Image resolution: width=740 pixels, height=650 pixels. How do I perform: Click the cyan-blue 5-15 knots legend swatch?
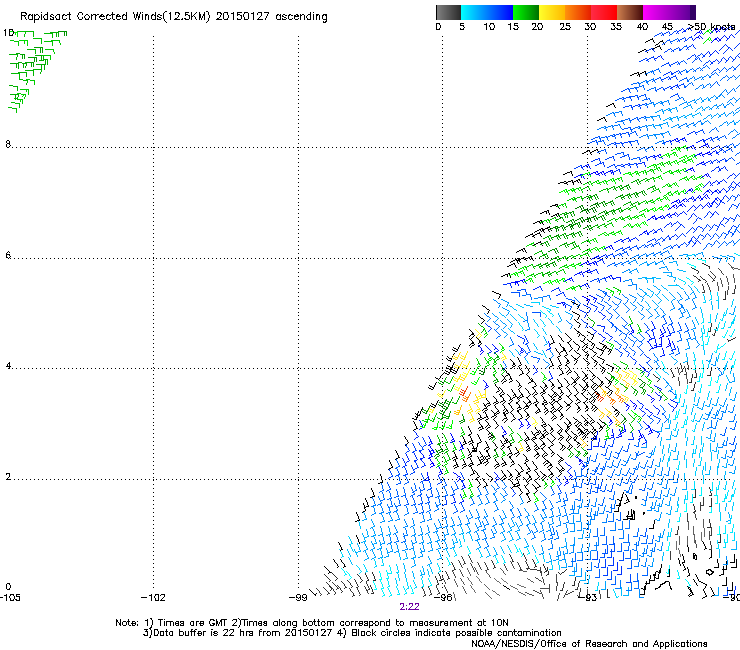point(487,12)
